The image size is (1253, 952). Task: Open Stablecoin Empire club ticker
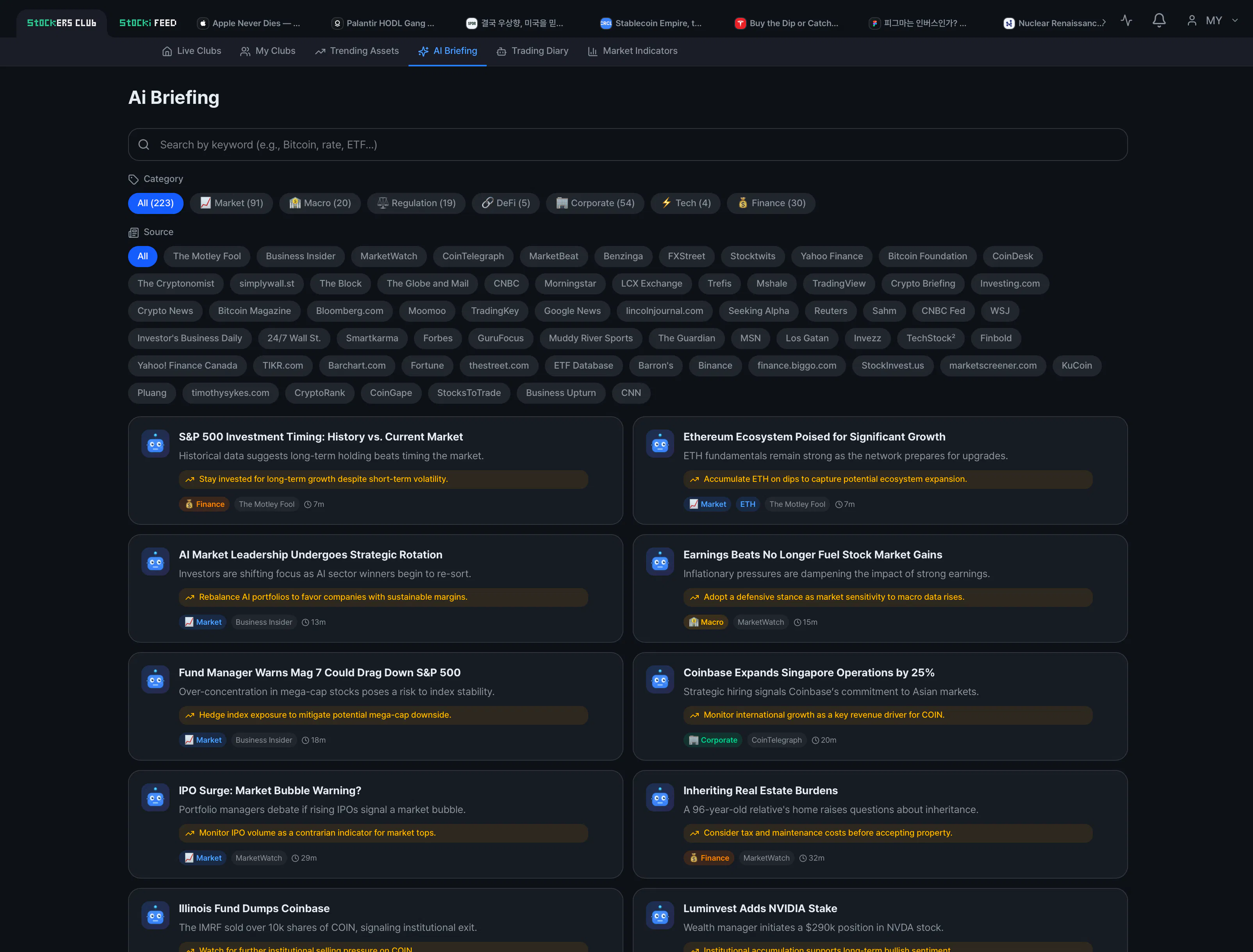651,23
